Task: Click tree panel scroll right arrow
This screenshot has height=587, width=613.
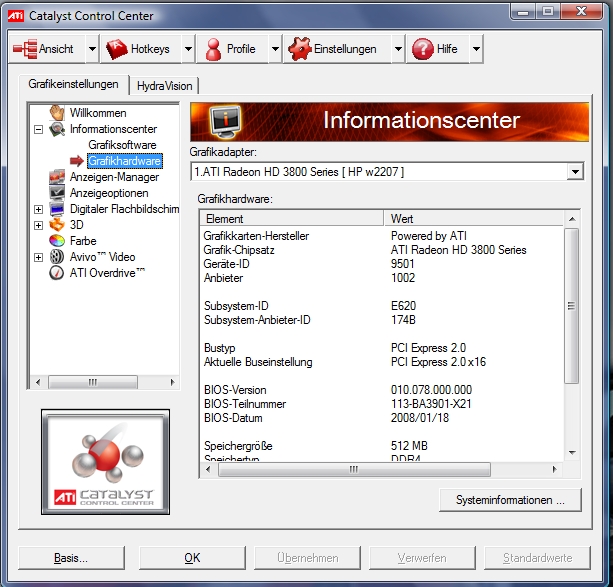Action: (172, 382)
